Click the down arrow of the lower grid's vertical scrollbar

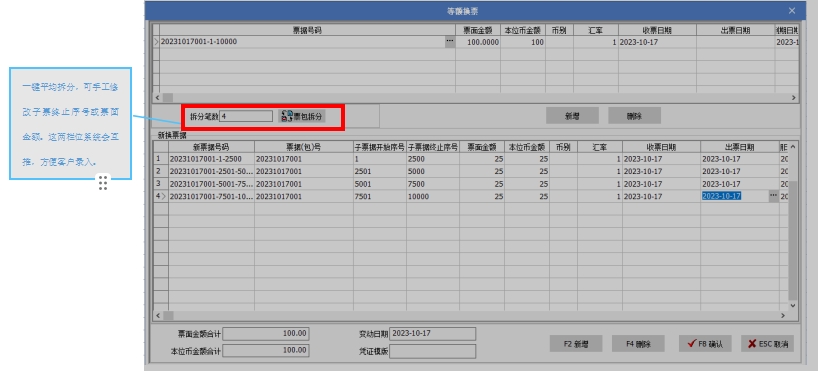(x=793, y=306)
